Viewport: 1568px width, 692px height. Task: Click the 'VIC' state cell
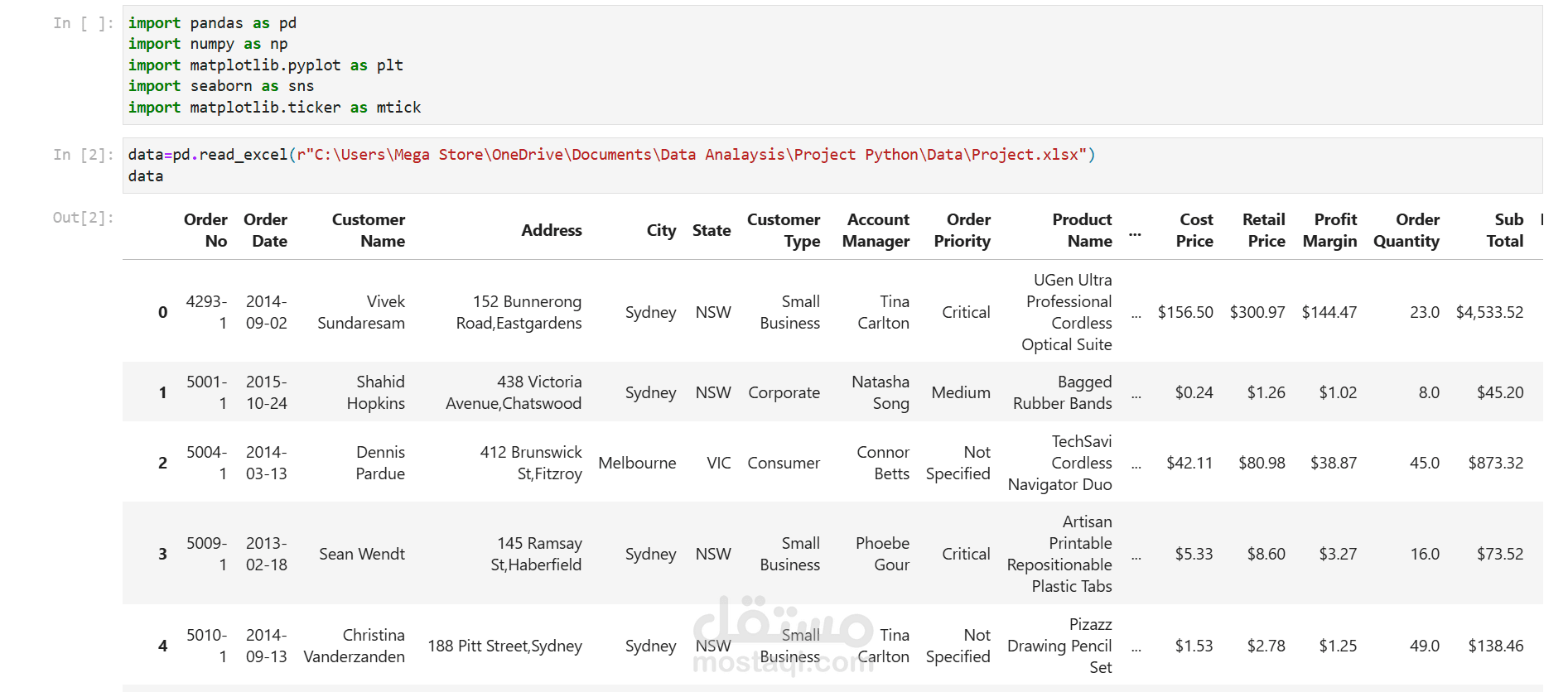click(x=719, y=463)
